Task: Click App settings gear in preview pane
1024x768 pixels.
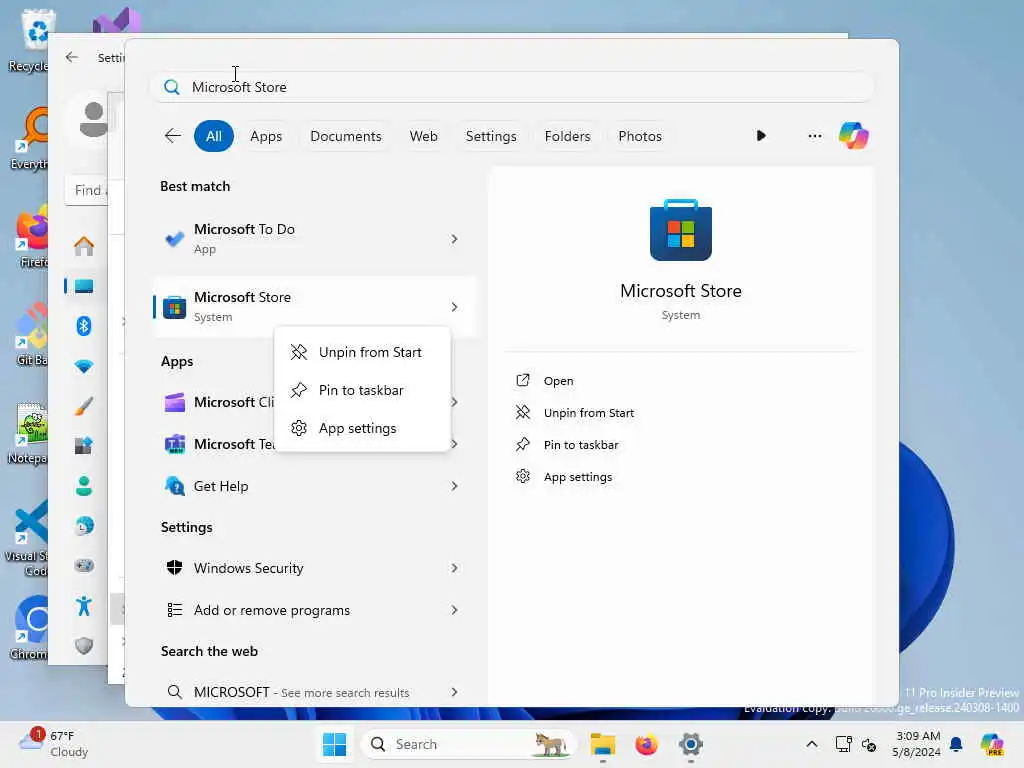Action: tap(522, 477)
